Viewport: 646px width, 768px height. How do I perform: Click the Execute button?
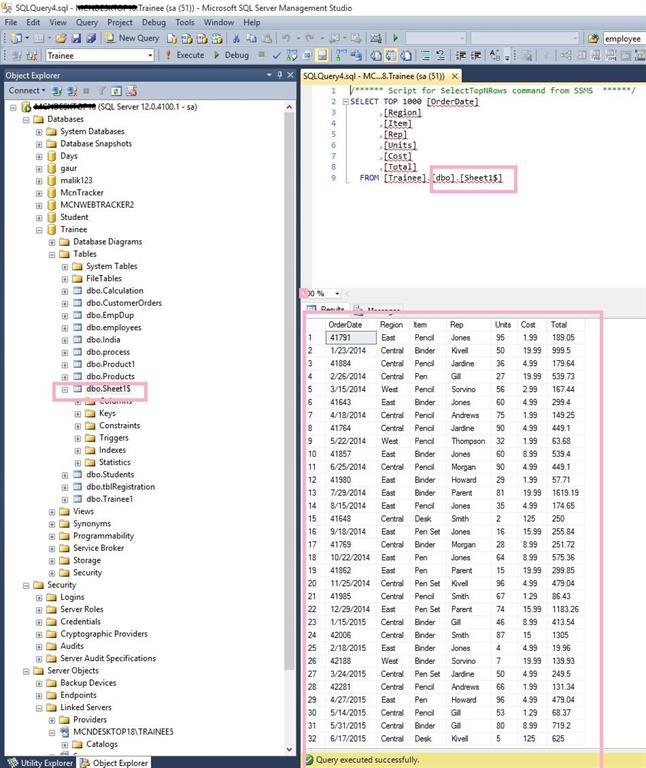(x=185, y=55)
